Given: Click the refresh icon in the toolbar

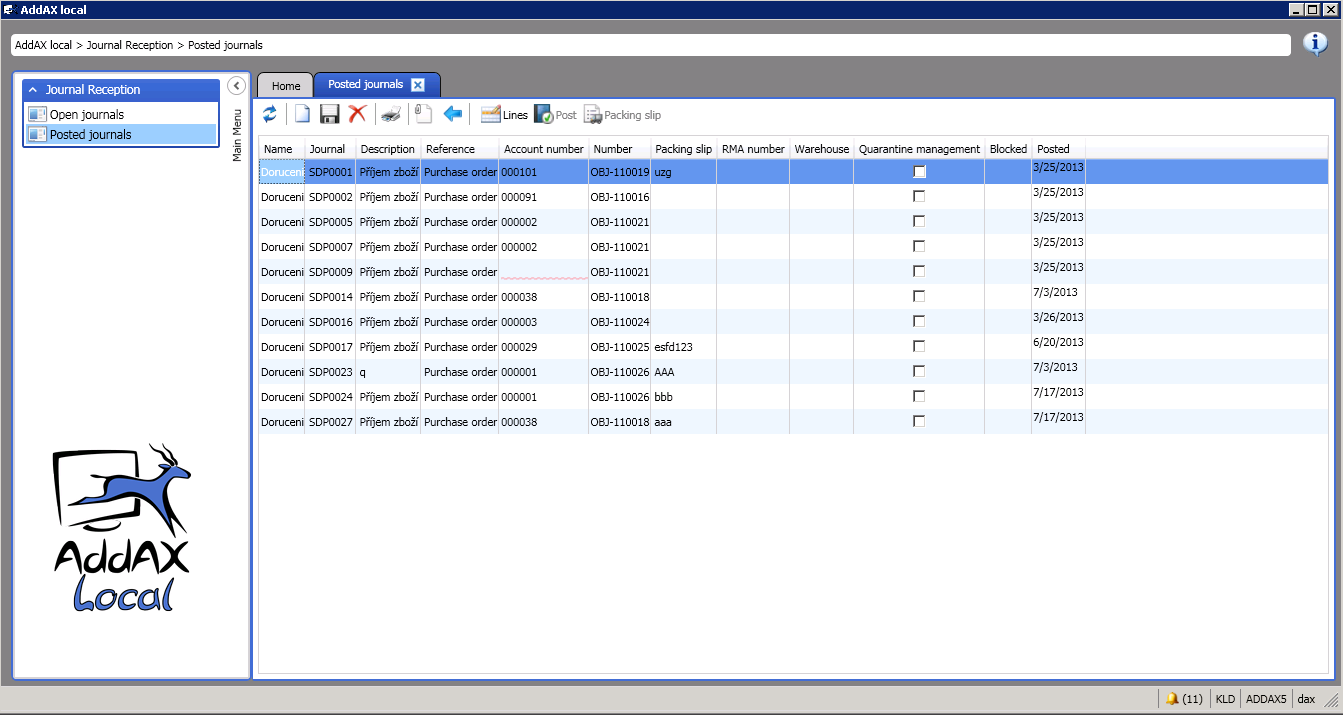Looking at the screenshot, I should point(270,115).
